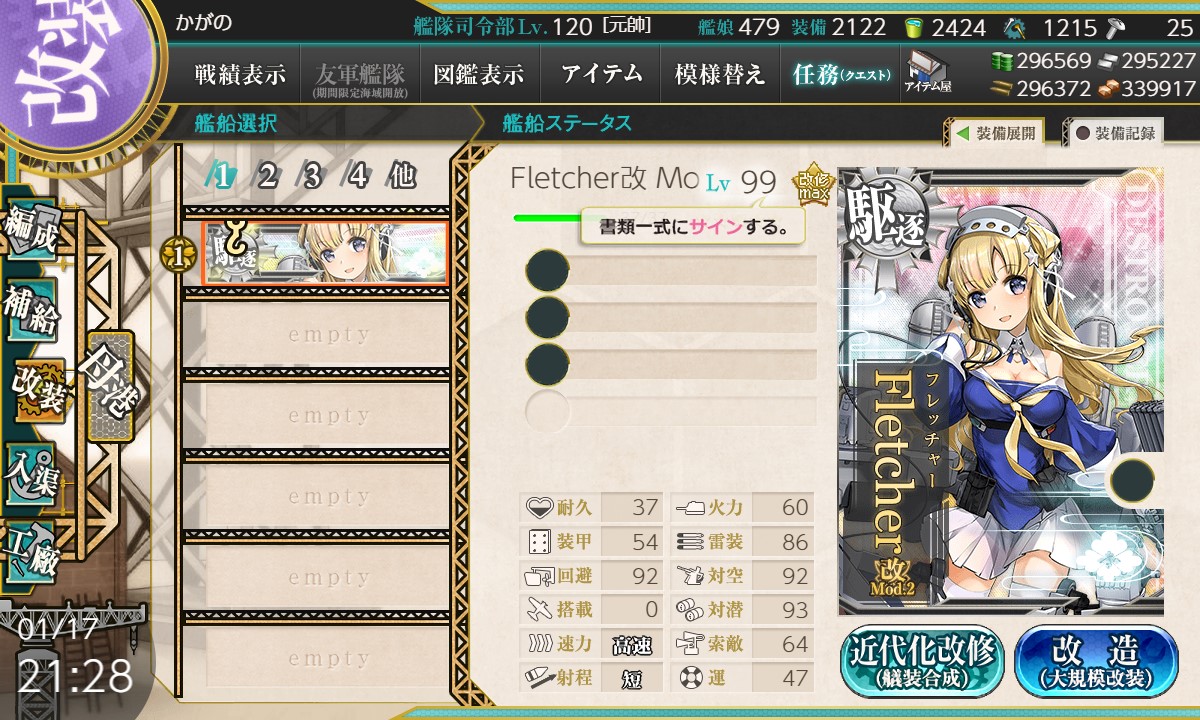Screen dimensions: 1200x720
Task: Select Fletcher ship banner in slot 1
Action: pyautogui.click(x=325, y=253)
